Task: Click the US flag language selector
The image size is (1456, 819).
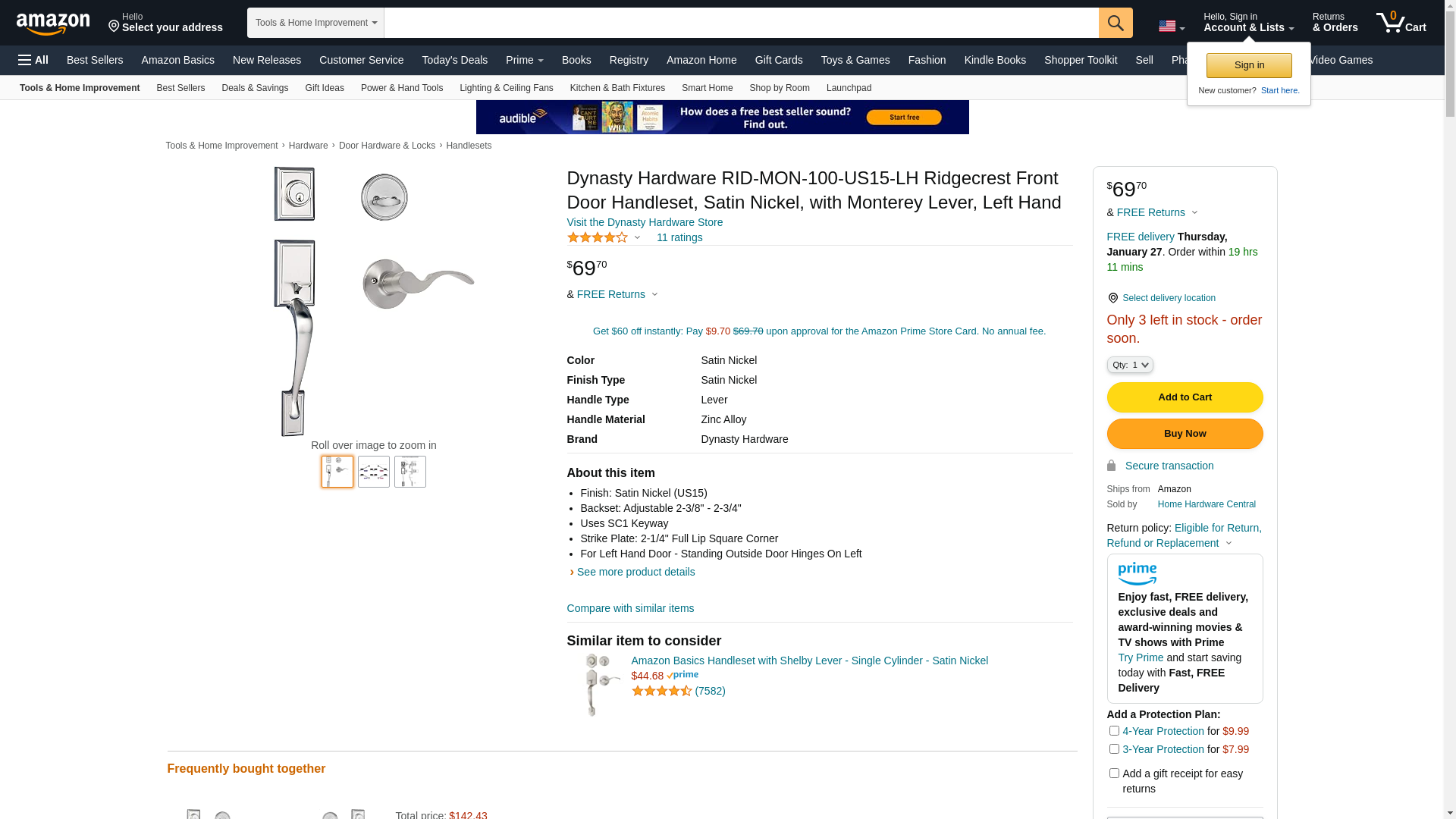Action: pos(1172,27)
